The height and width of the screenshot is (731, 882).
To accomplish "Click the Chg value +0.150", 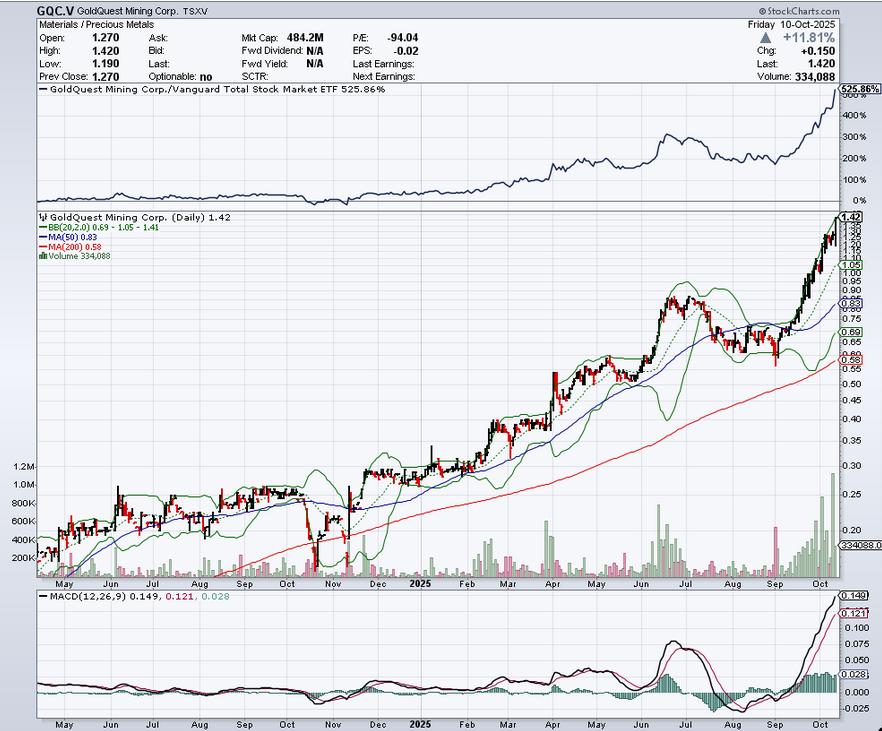I will tap(818, 51).
